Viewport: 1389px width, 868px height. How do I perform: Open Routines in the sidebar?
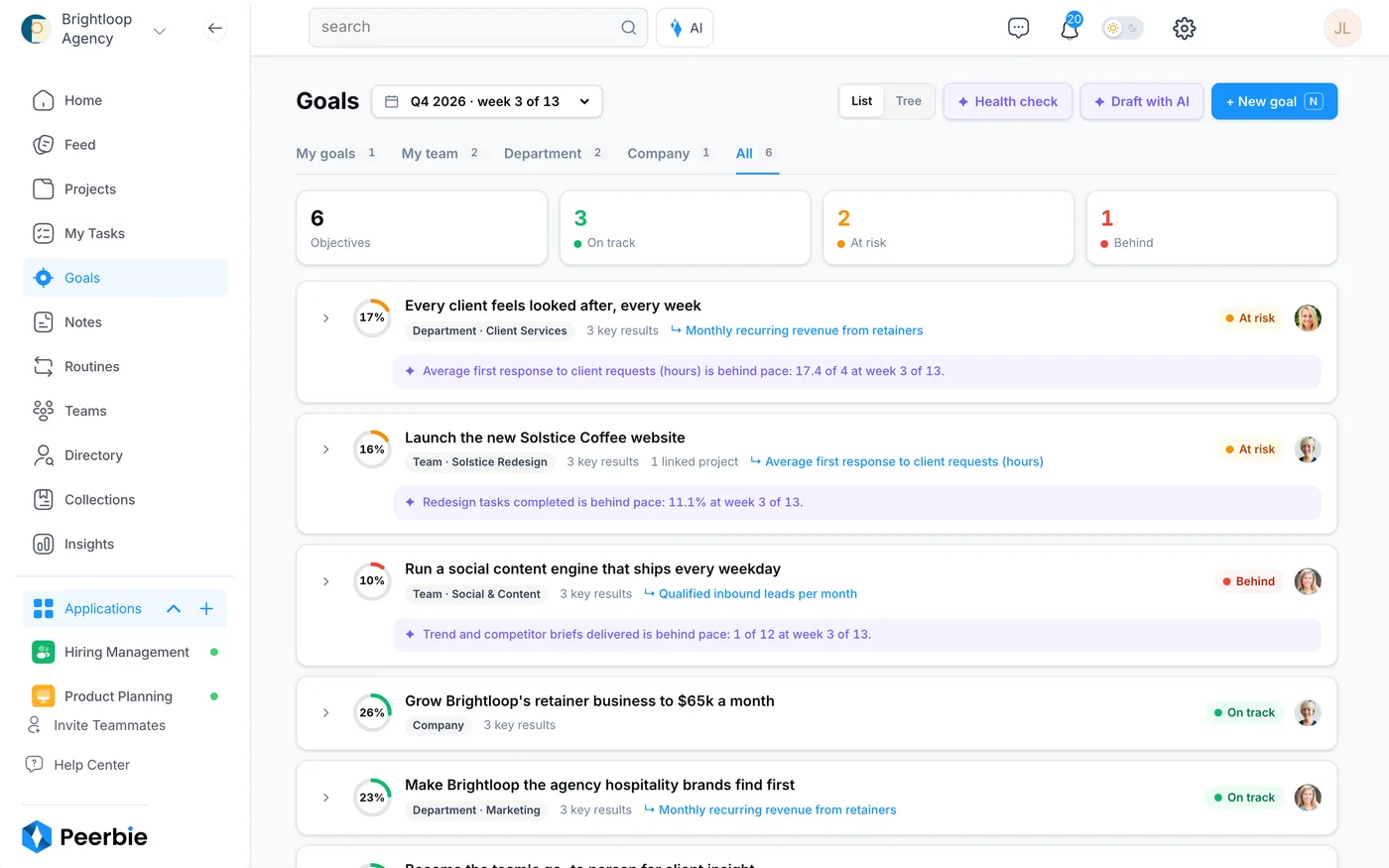point(125,367)
